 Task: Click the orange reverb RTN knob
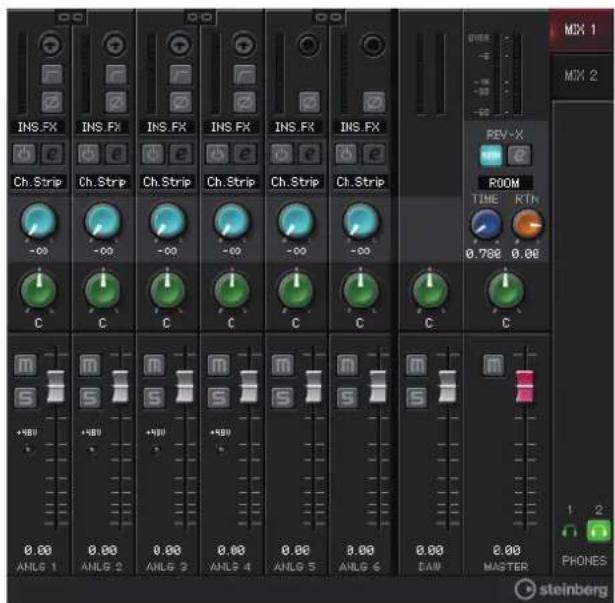(528, 224)
